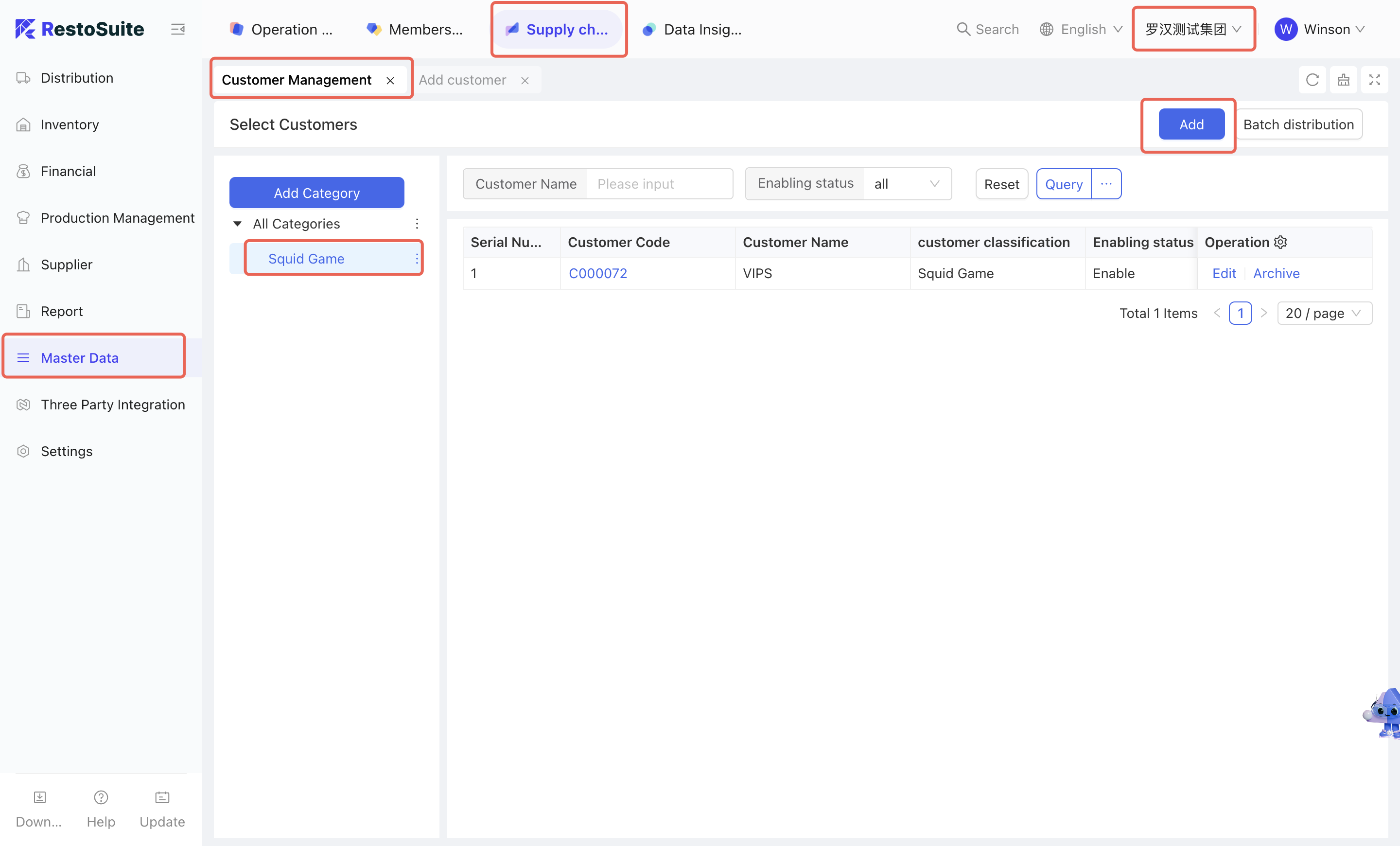The height and width of the screenshot is (846, 1400).
Task: Click the Download icon in sidebar footer
Action: point(39,797)
